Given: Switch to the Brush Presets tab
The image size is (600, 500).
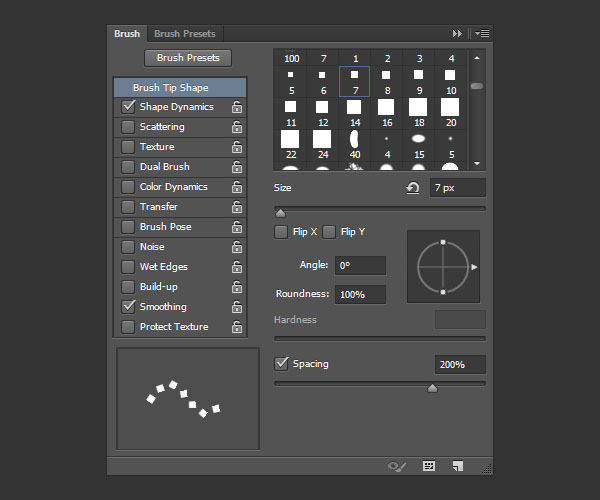Looking at the screenshot, I should (x=185, y=34).
